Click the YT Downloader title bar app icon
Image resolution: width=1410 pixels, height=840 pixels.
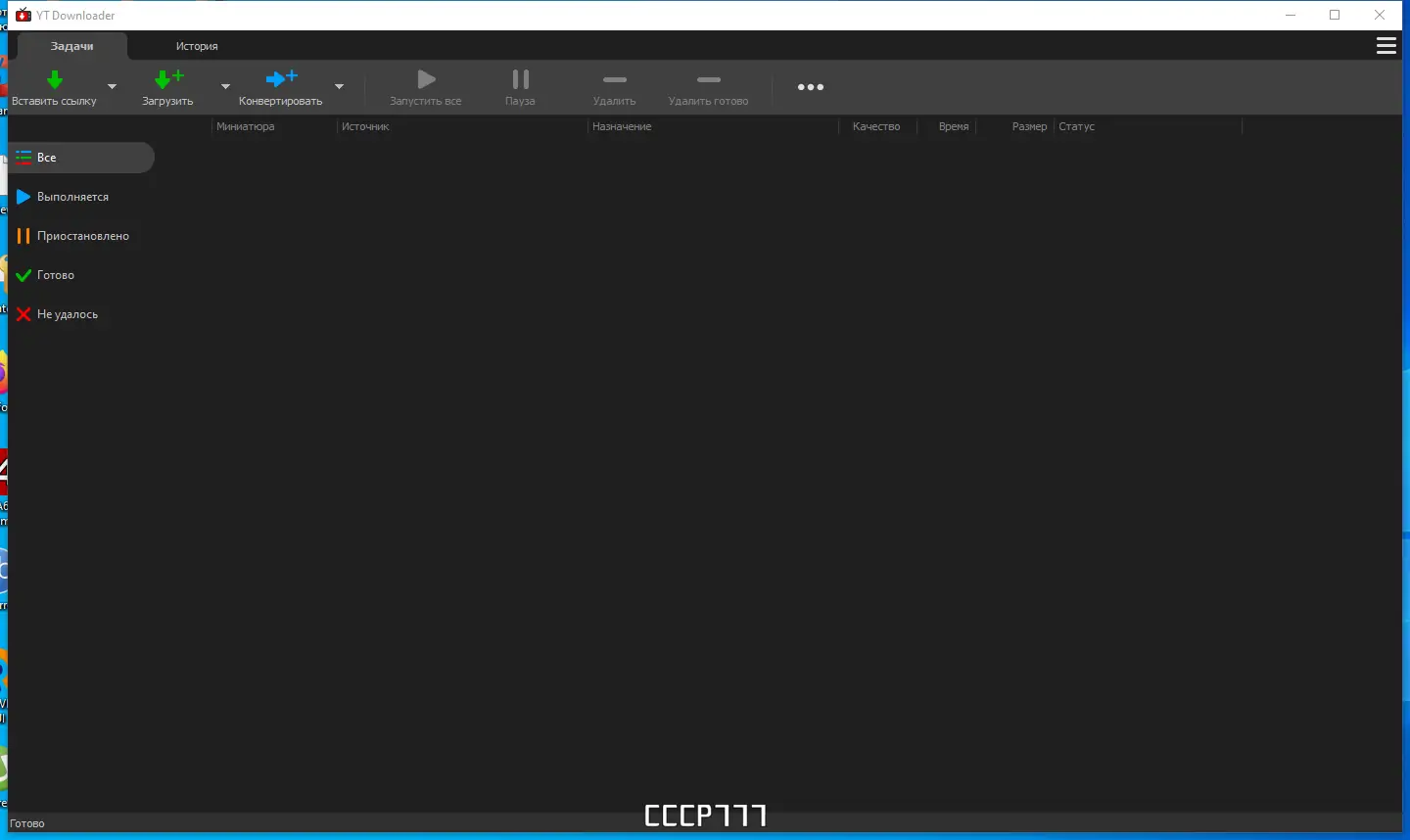pyautogui.click(x=23, y=15)
